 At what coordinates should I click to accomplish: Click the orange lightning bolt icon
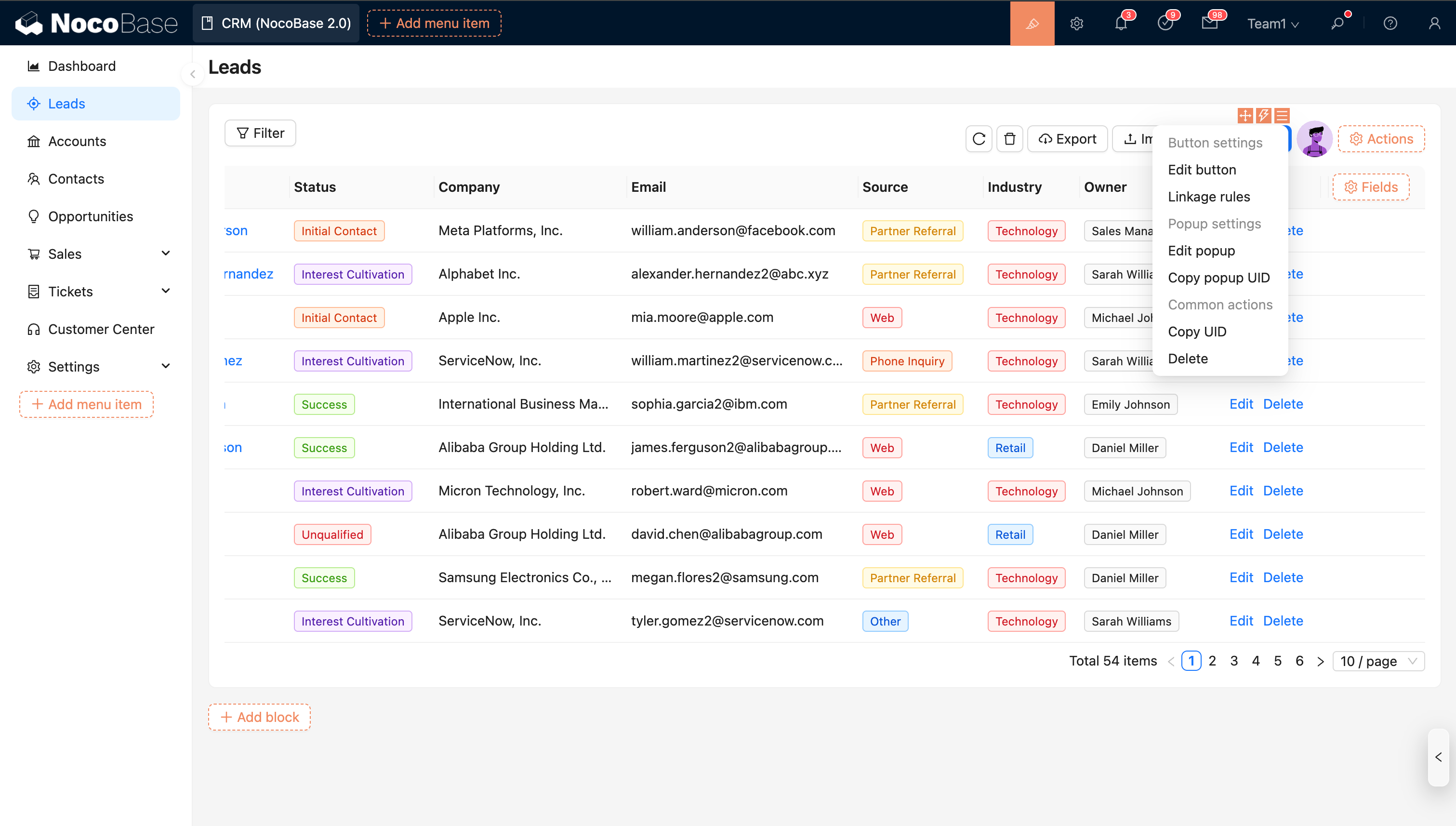click(1263, 116)
